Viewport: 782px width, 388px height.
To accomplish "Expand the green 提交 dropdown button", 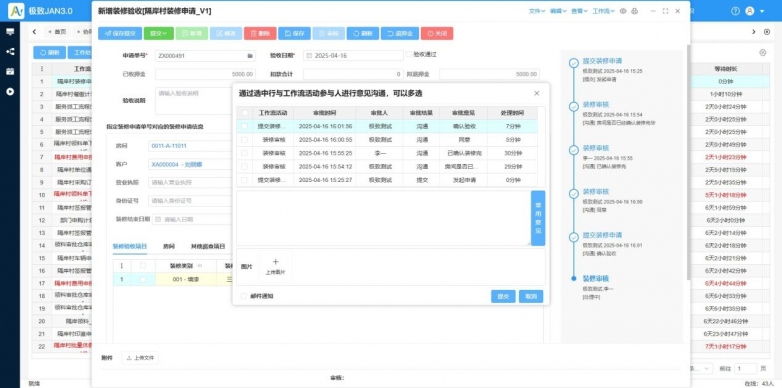I will 159,33.
